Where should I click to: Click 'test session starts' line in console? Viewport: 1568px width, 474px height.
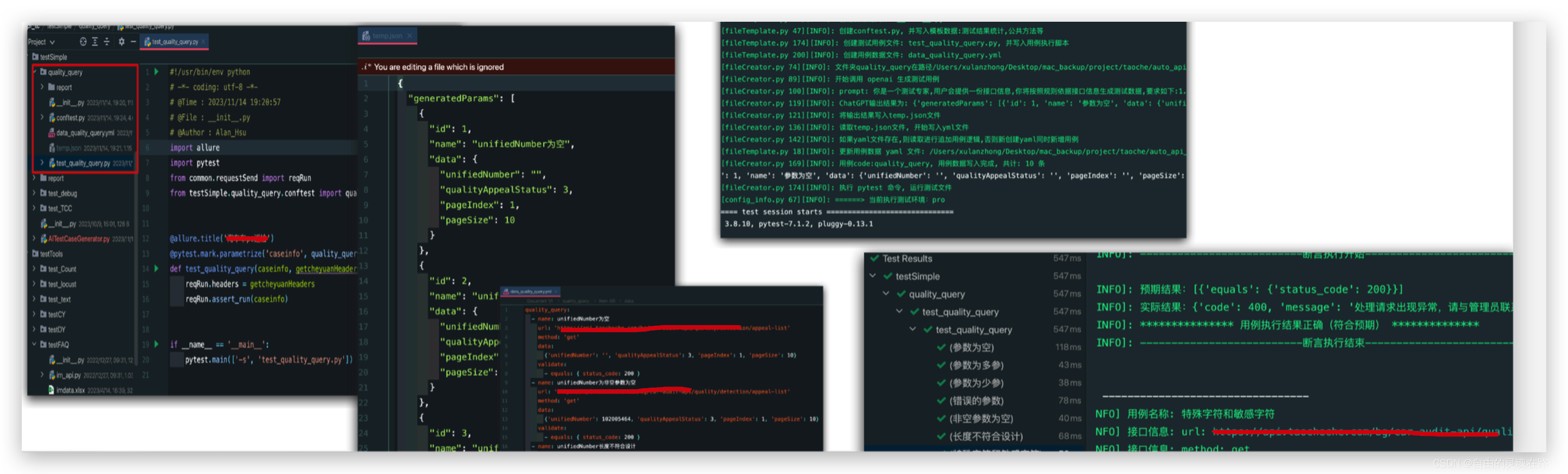837,212
